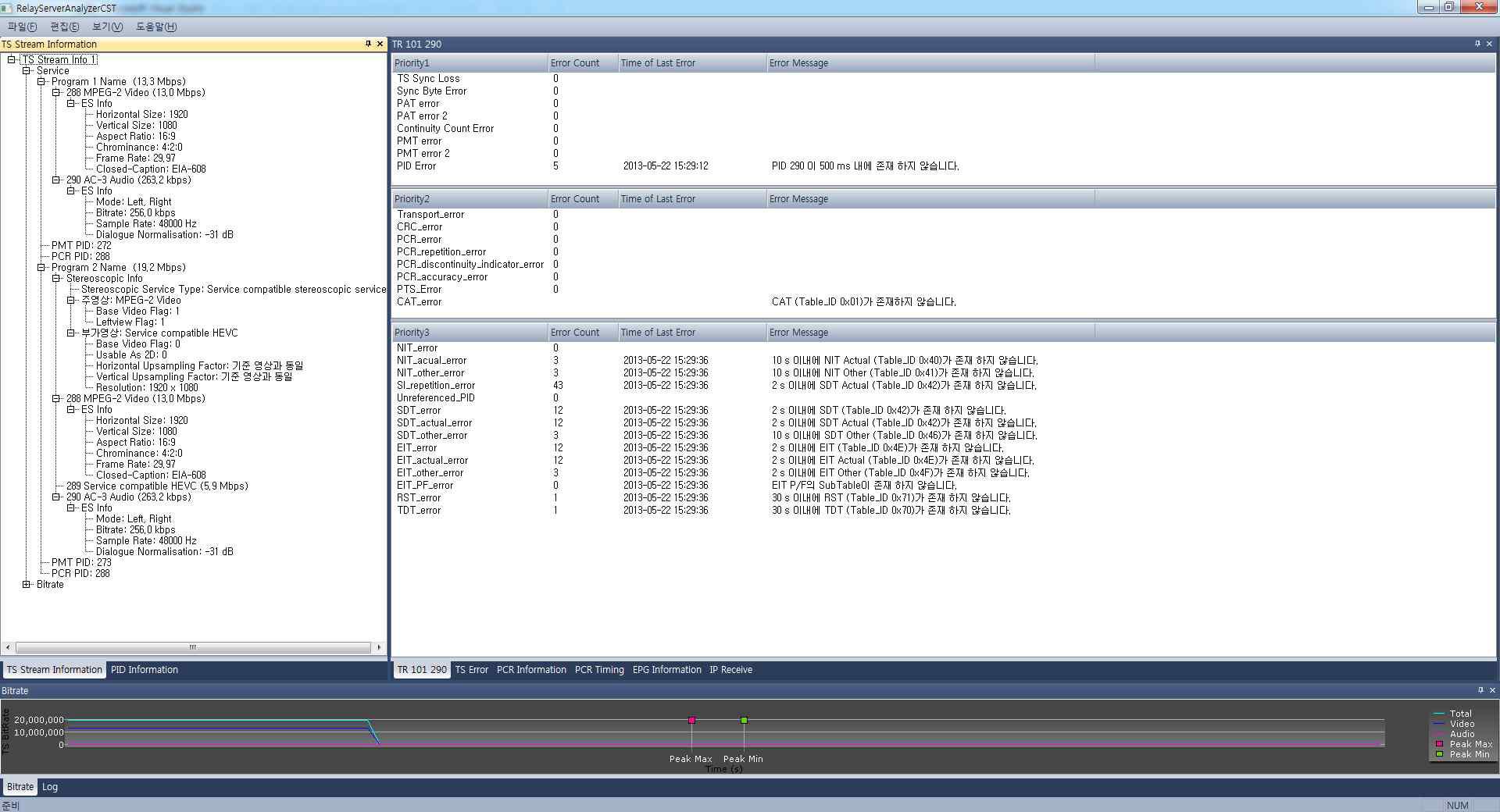1500x812 pixels.
Task: Select 289 Service compatible HEVC item
Action: point(157,486)
